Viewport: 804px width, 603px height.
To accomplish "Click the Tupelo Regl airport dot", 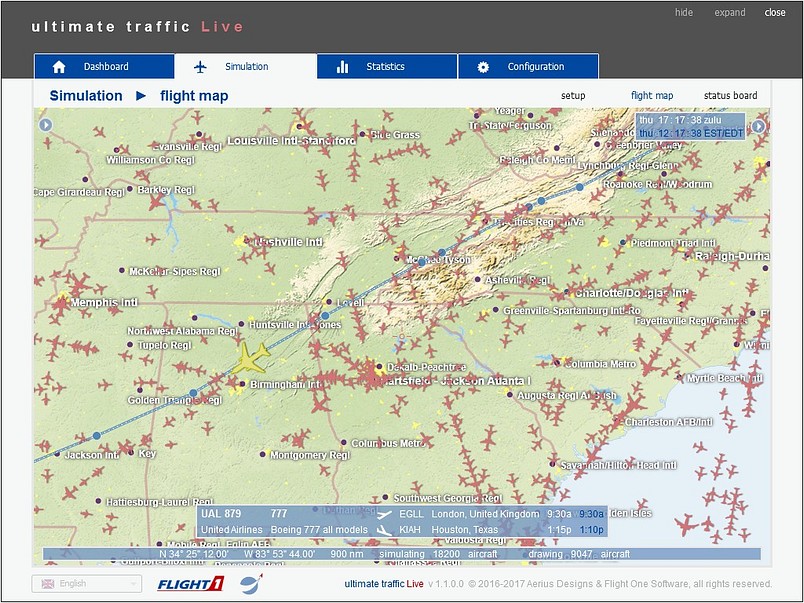I will (130, 345).
